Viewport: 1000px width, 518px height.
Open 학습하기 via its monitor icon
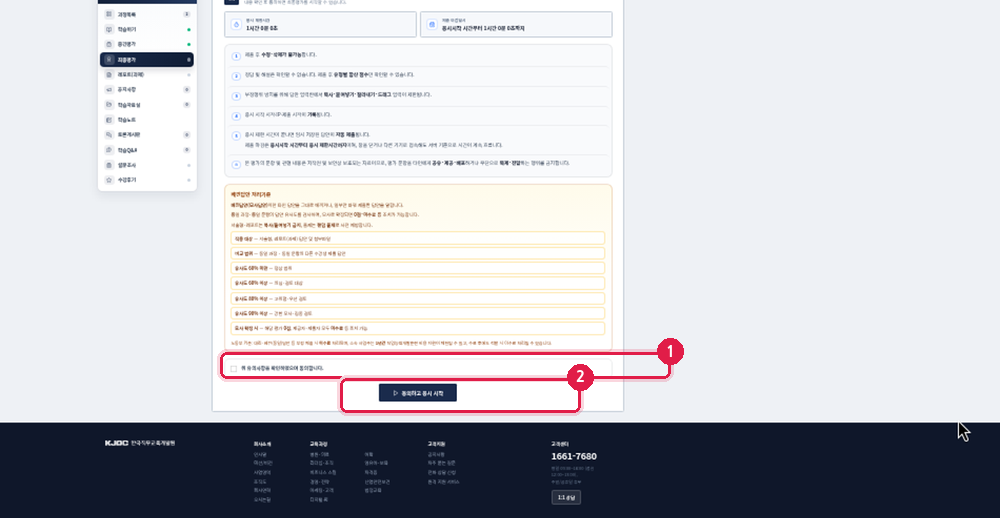(109, 29)
